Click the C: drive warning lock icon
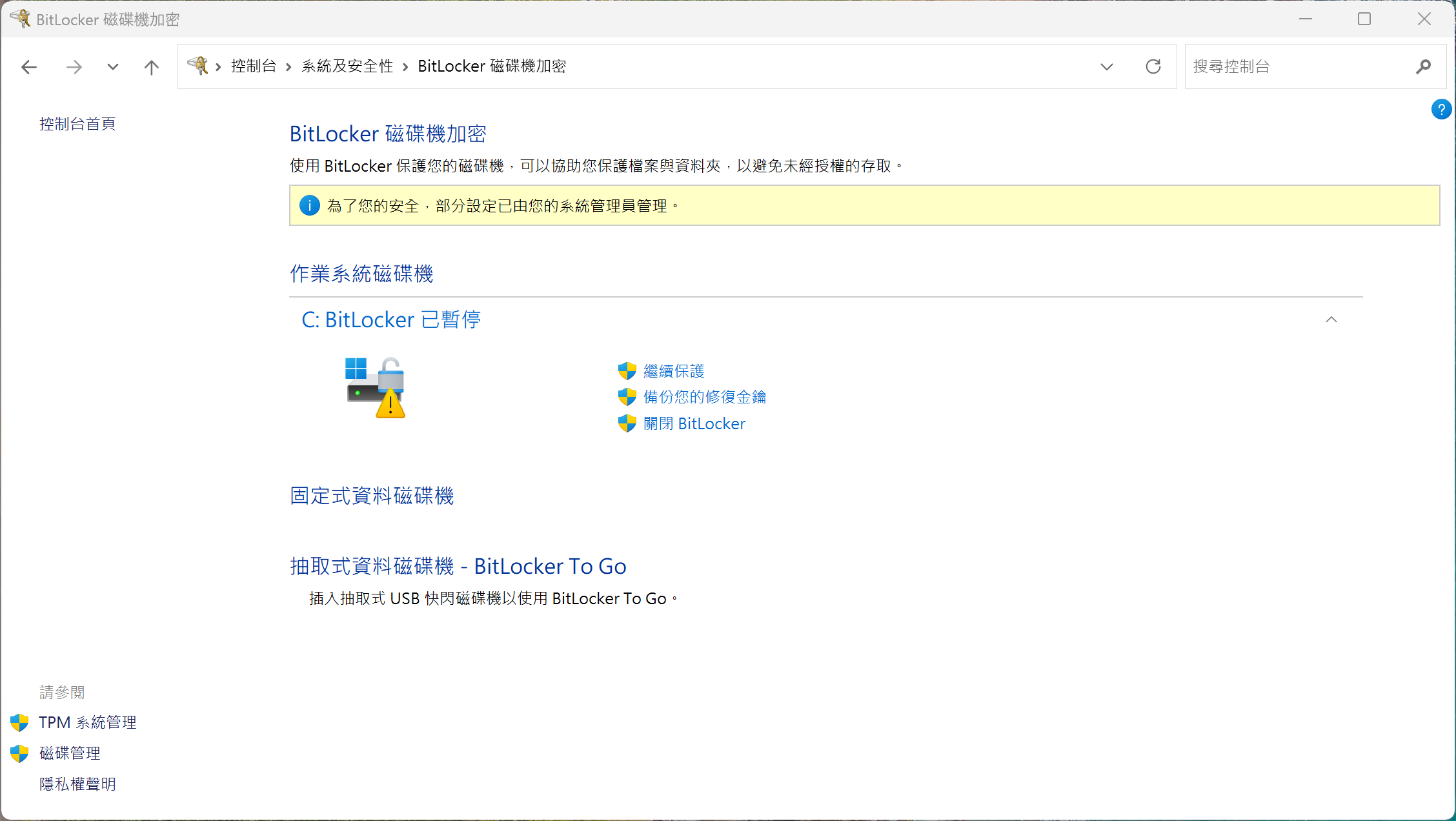1456x821 pixels. coord(376,387)
